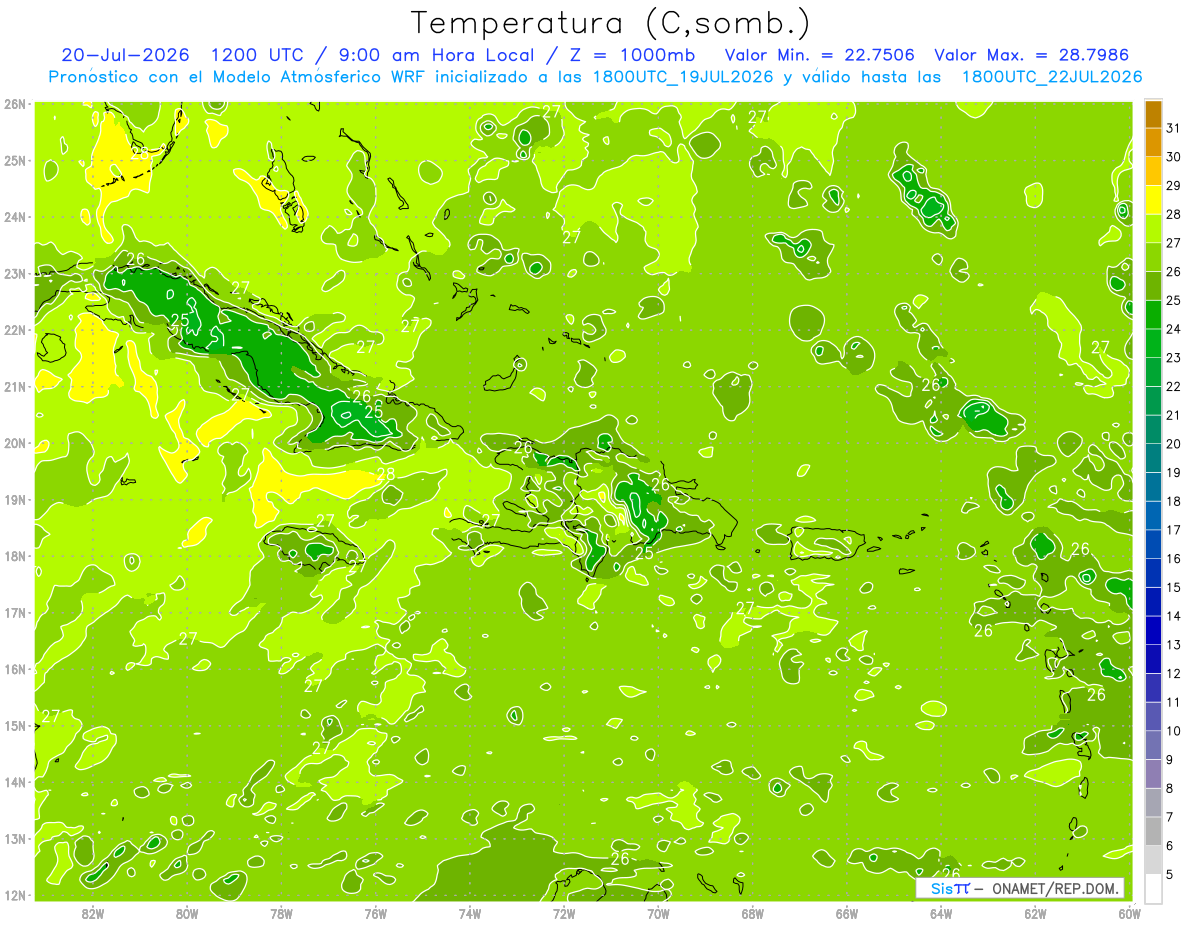
Task: Click the "78W" longitude axis label
Action: 281,914
